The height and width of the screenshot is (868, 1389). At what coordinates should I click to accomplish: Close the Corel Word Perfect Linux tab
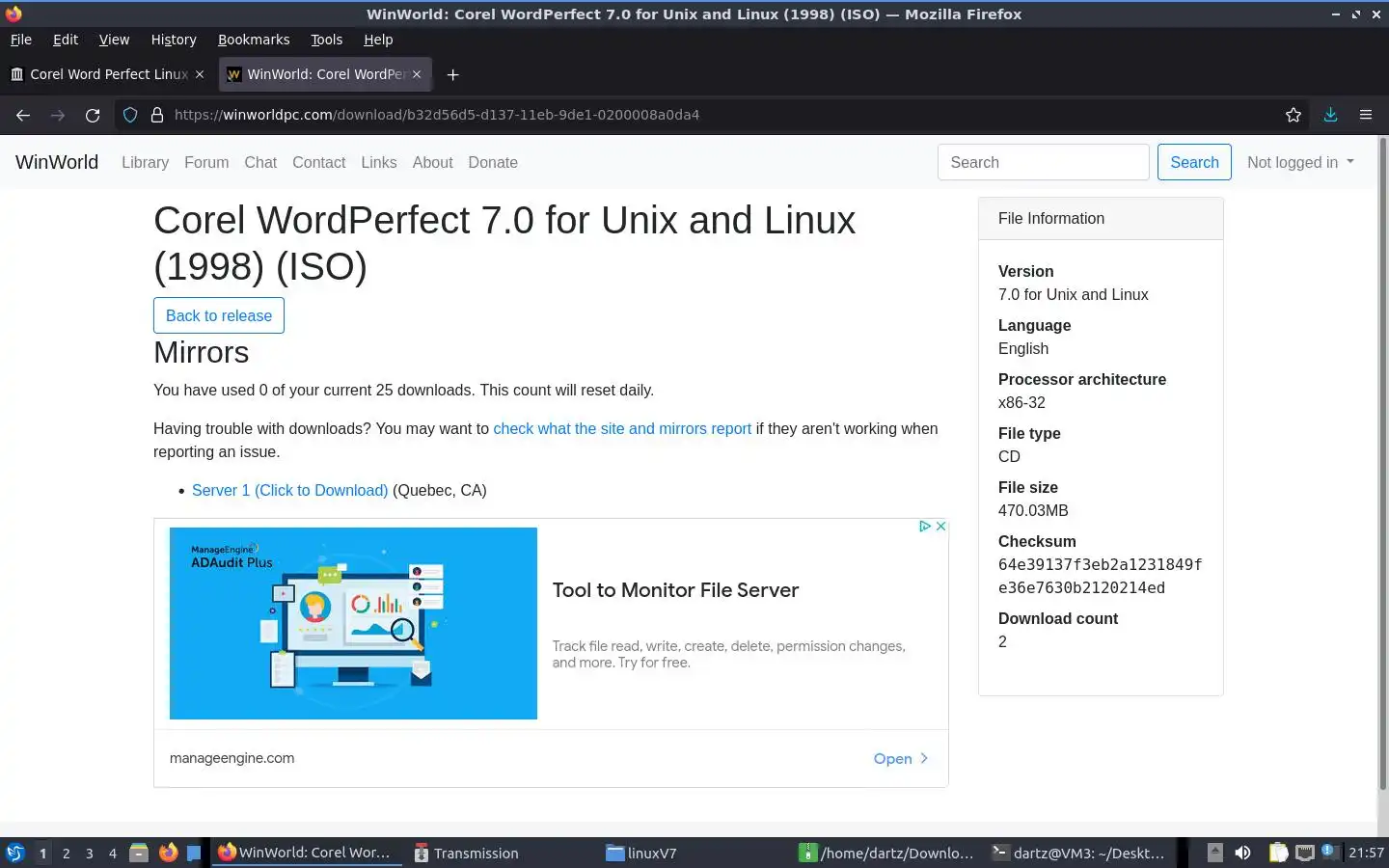point(200,74)
